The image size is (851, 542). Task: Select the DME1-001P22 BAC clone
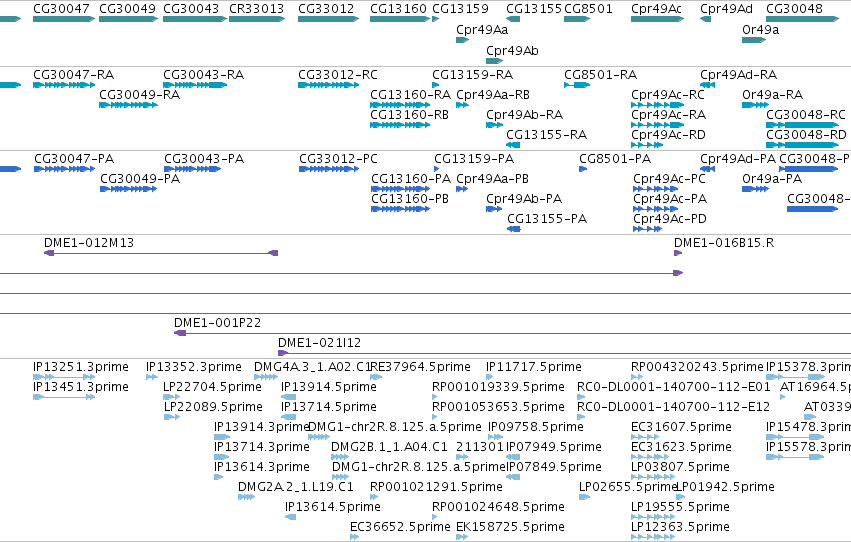(512, 333)
